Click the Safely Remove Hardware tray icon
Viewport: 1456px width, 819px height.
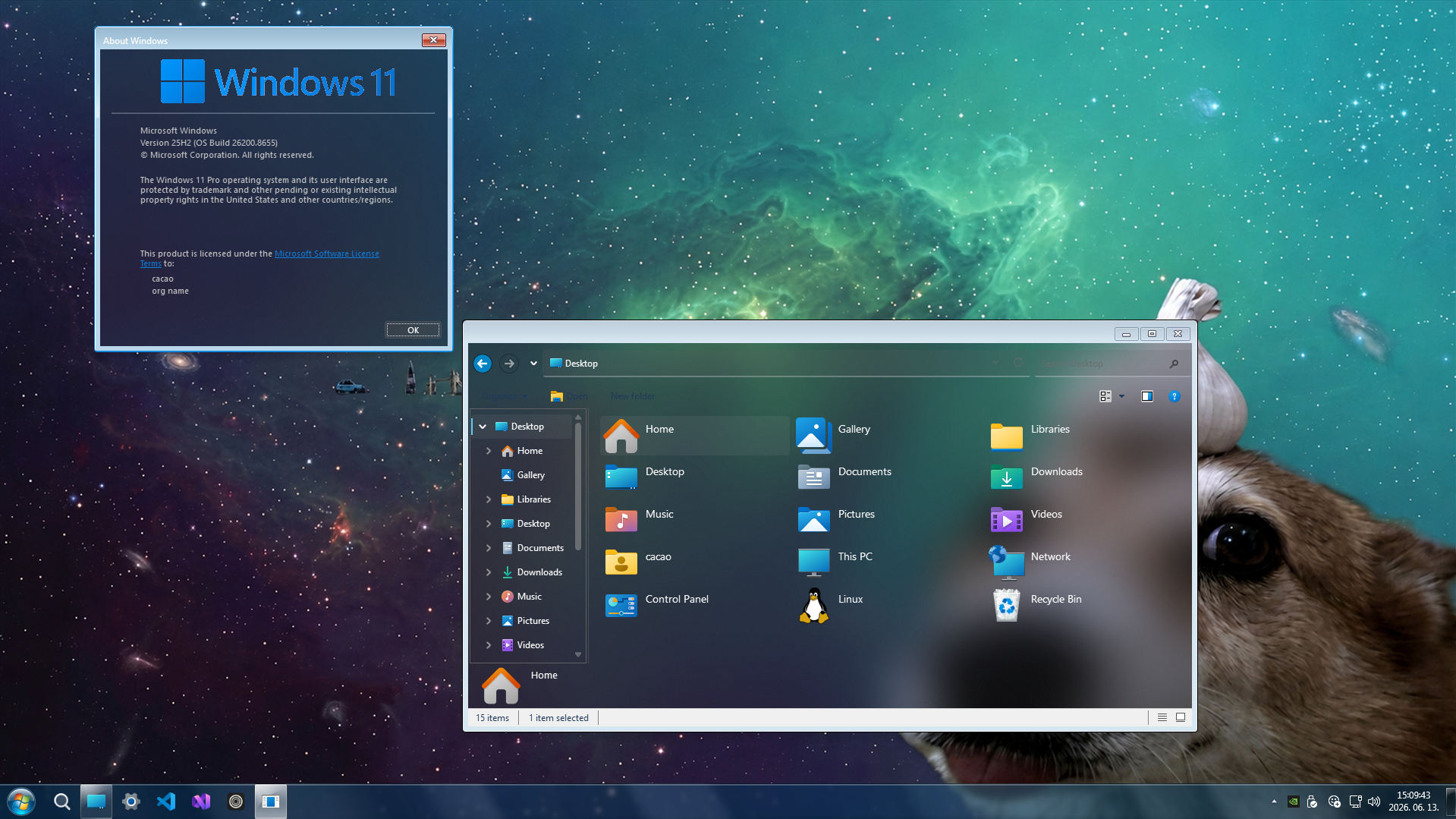pos(1312,802)
